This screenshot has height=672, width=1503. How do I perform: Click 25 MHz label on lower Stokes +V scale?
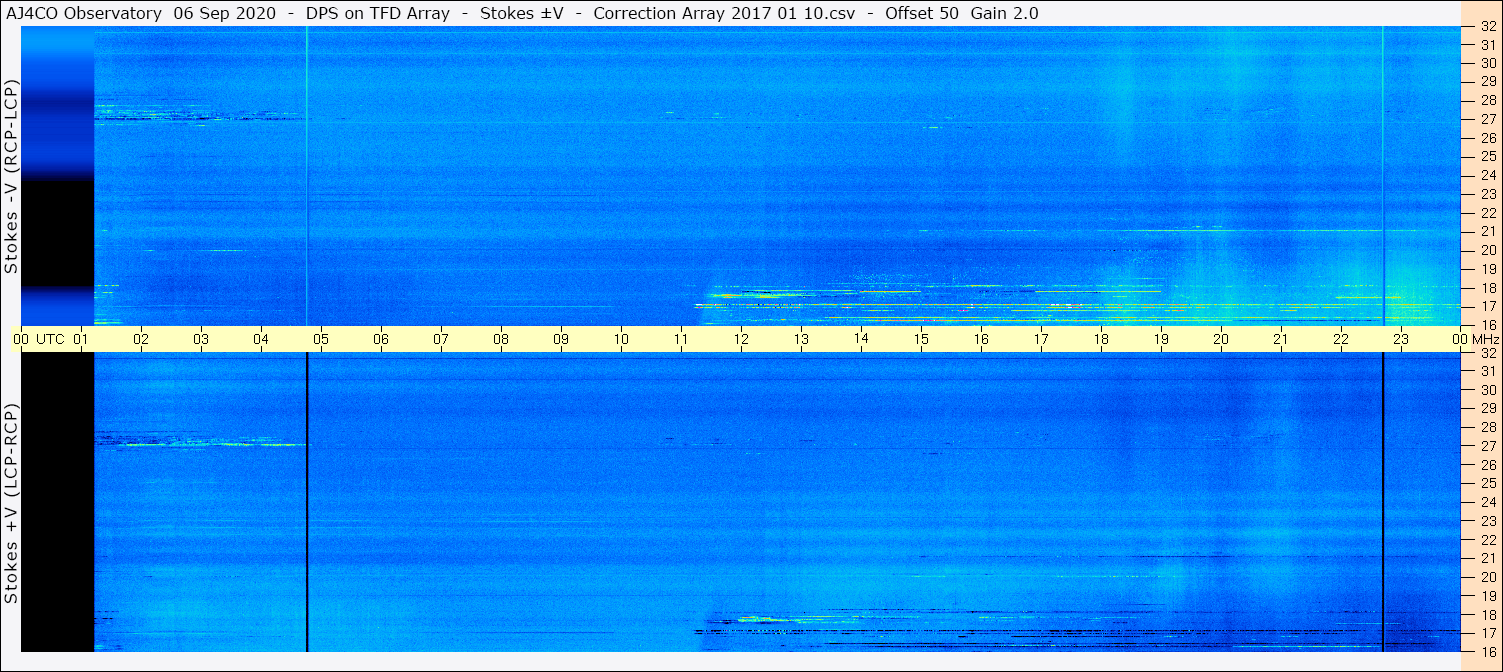pos(1487,483)
